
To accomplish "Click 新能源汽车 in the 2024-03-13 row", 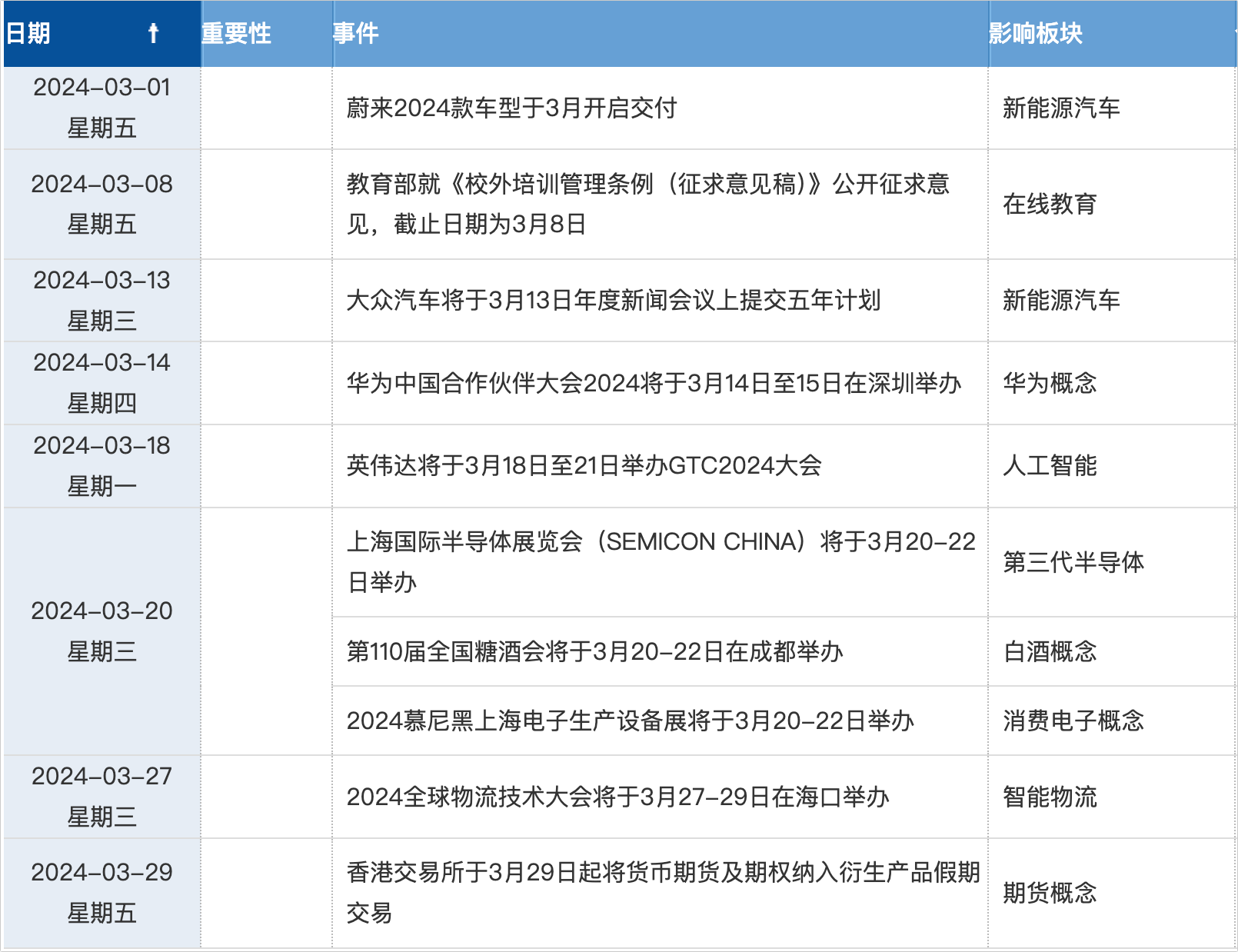I will click(x=1060, y=300).
